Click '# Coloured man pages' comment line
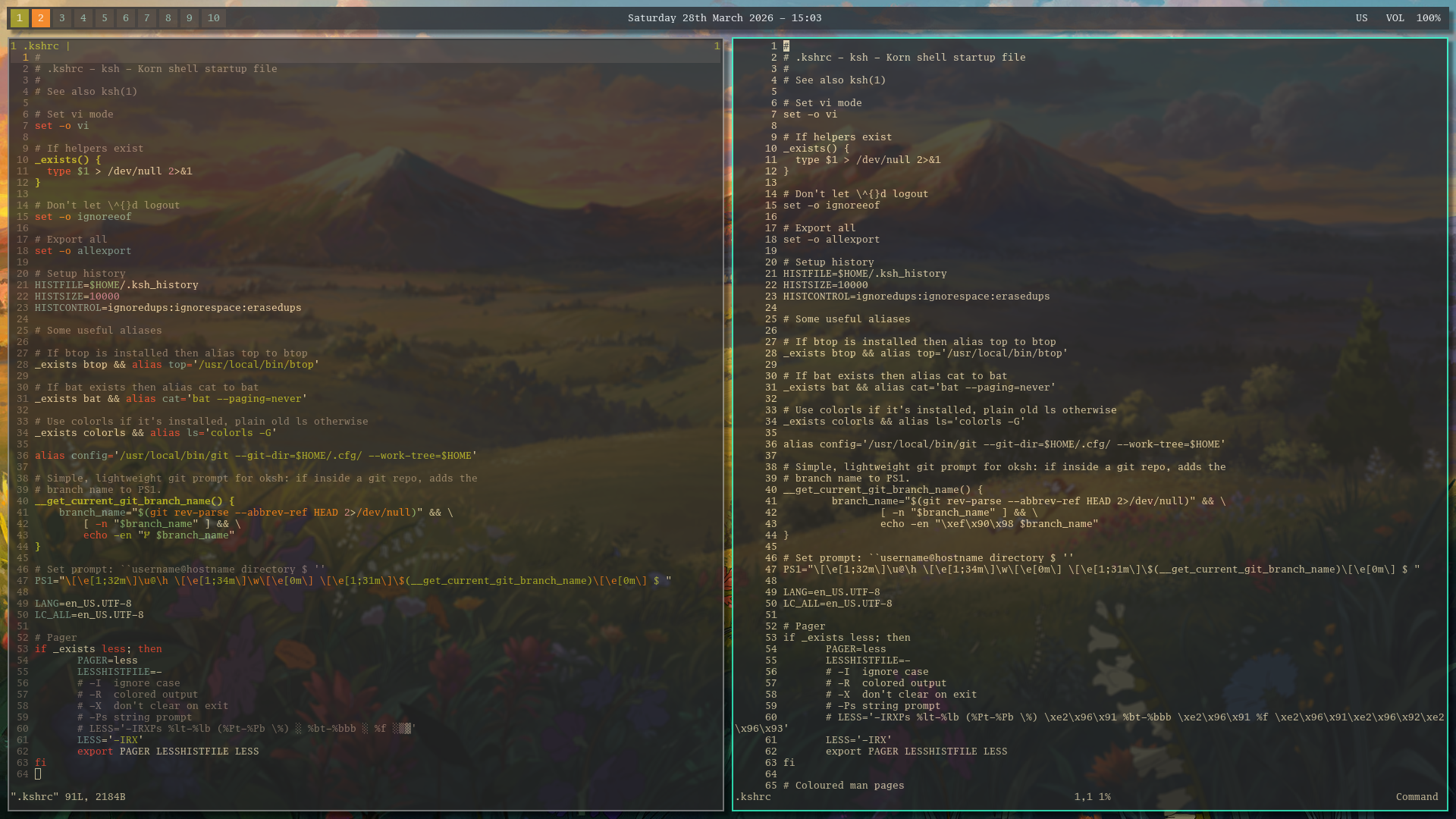The height and width of the screenshot is (819, 1456). point(843,786)
